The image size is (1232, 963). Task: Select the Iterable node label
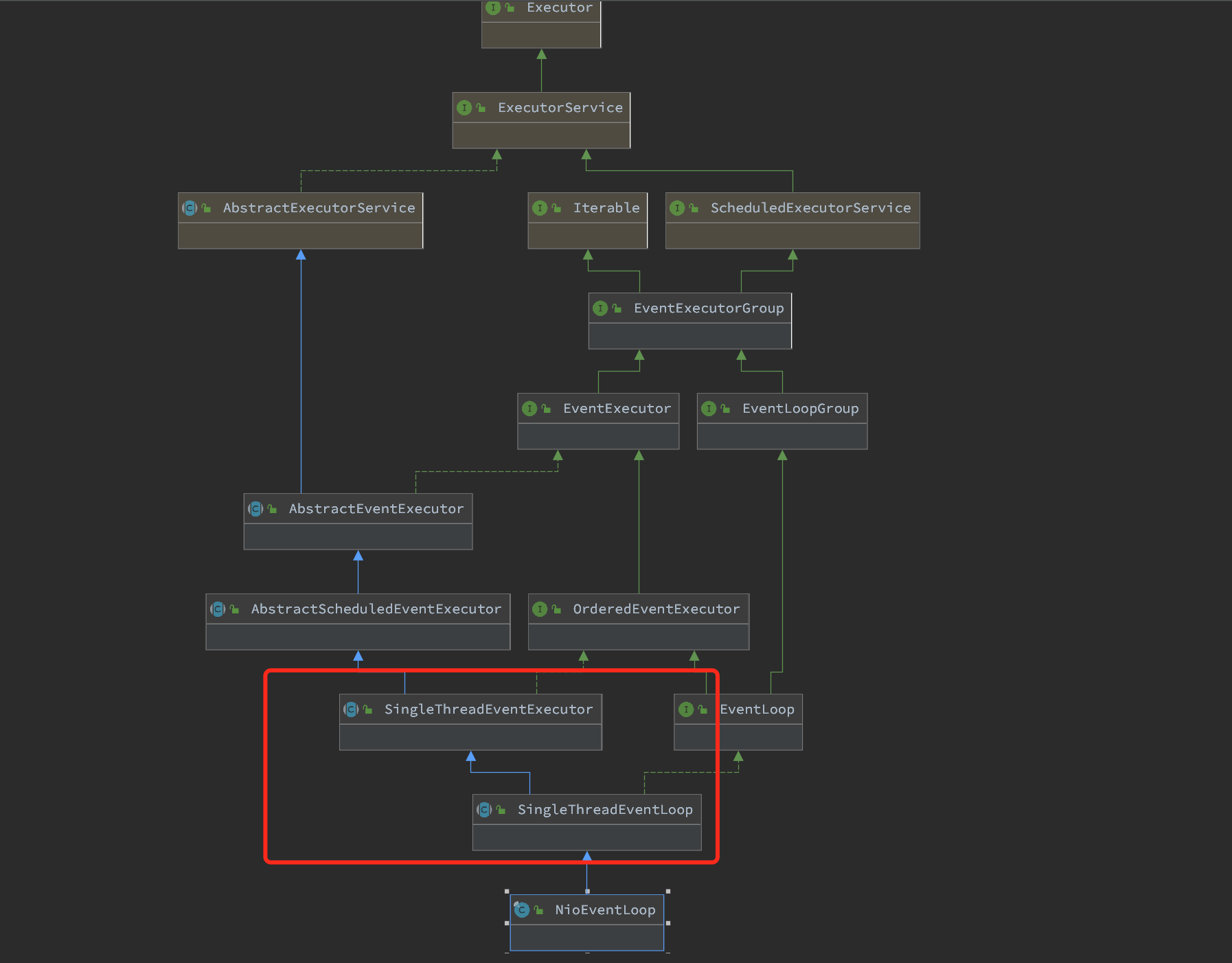click(x=606, y=208)
